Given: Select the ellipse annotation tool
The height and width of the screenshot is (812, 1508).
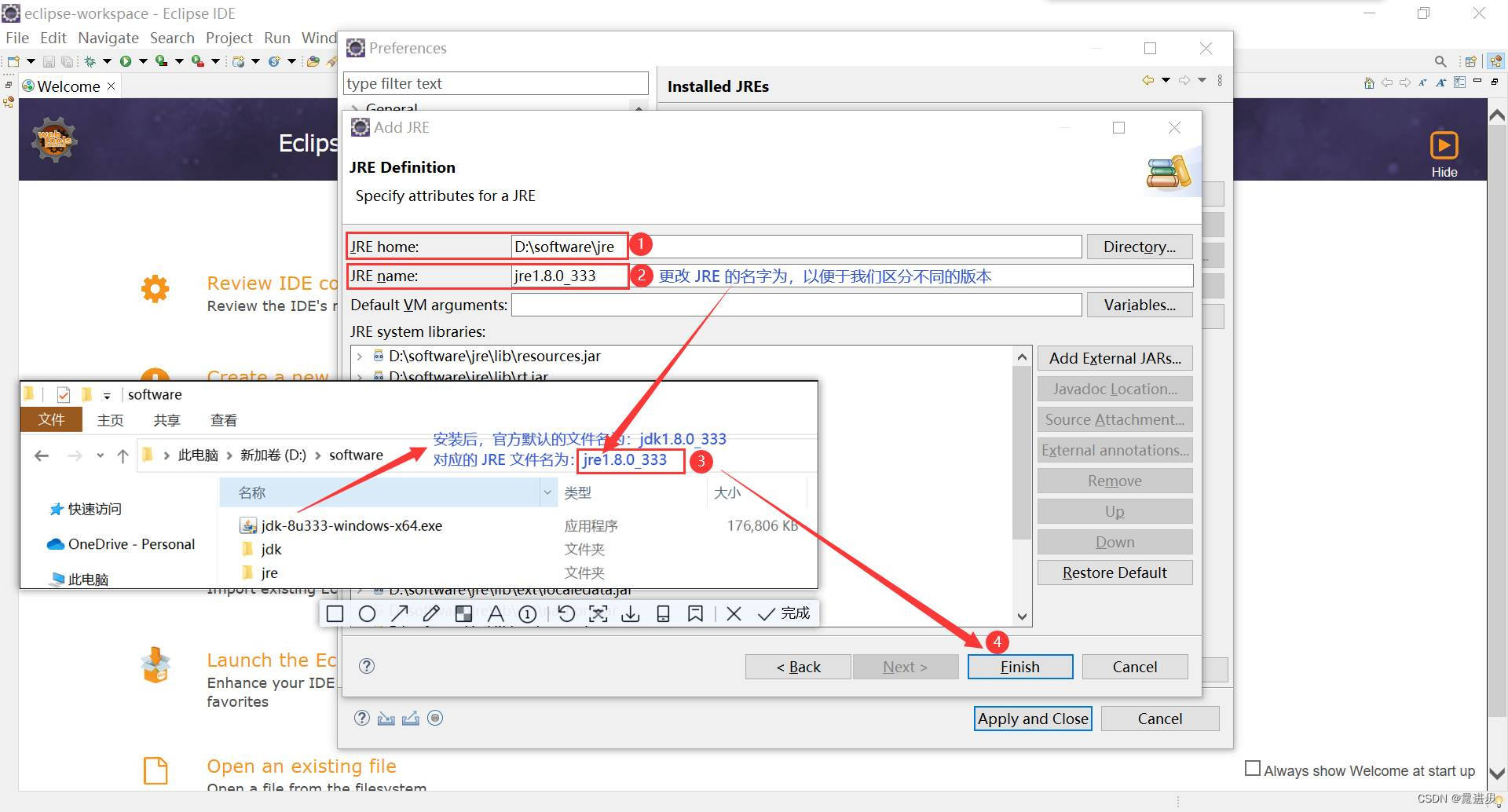Looking at the screenshot, I should 367,613.
